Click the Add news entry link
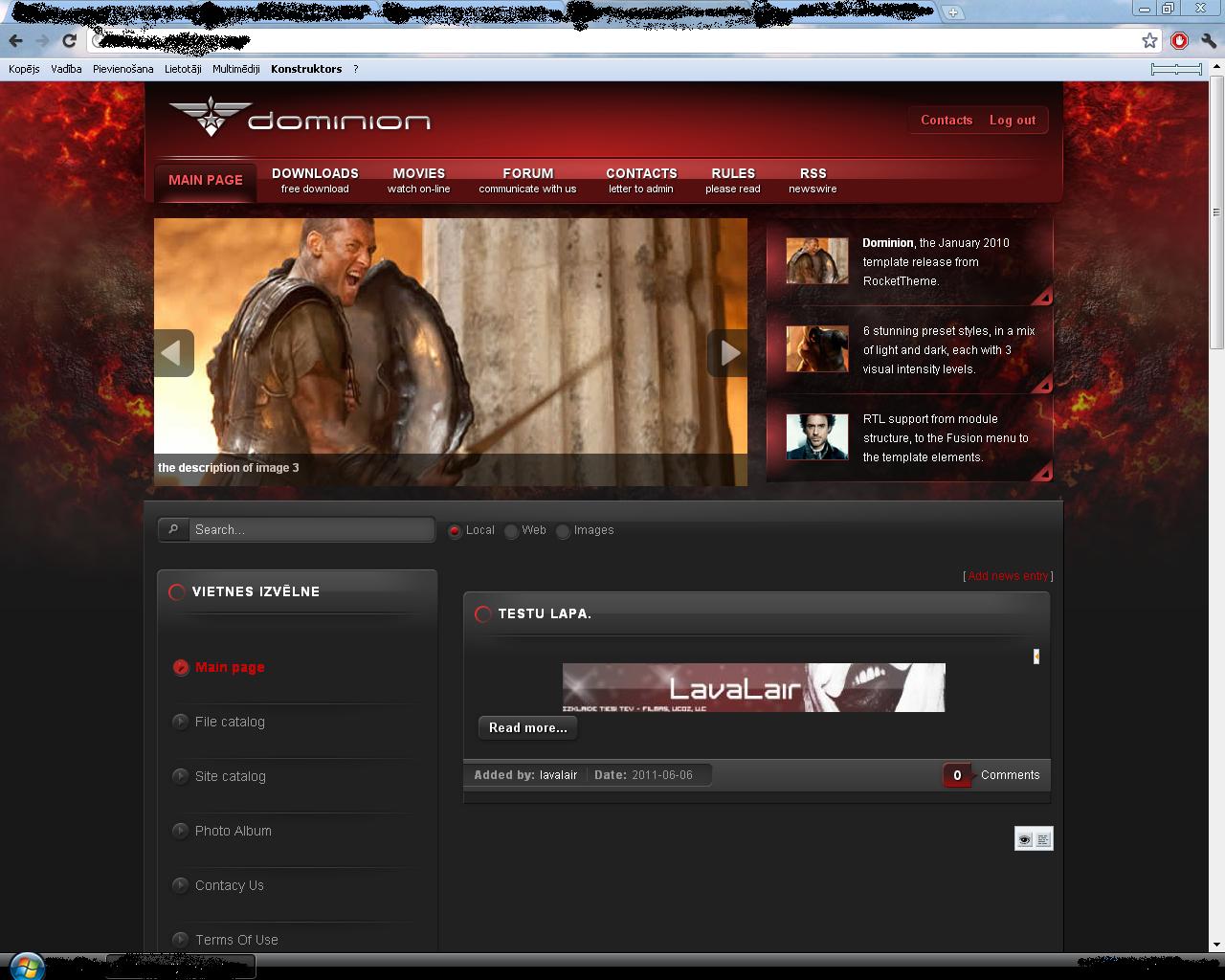Image resolution: width=1225 pixels, height=980 pixels. tap(1008, 576)
